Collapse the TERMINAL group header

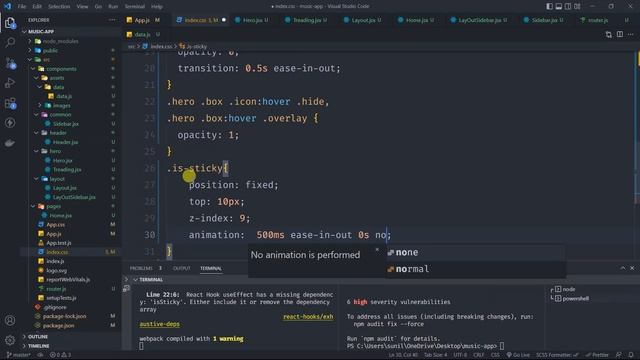[x=150, y=280]
